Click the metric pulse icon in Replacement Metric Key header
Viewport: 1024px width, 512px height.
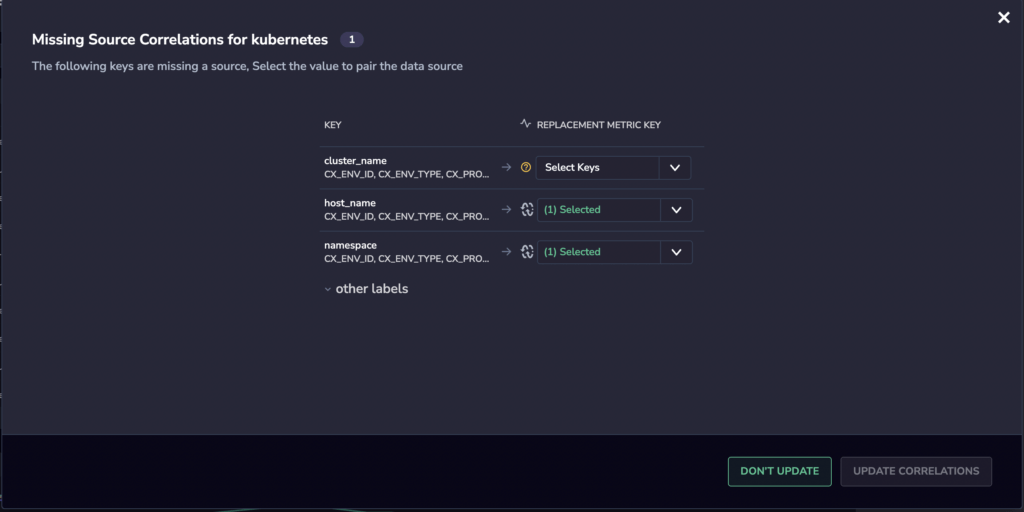(x=526, y=123)
